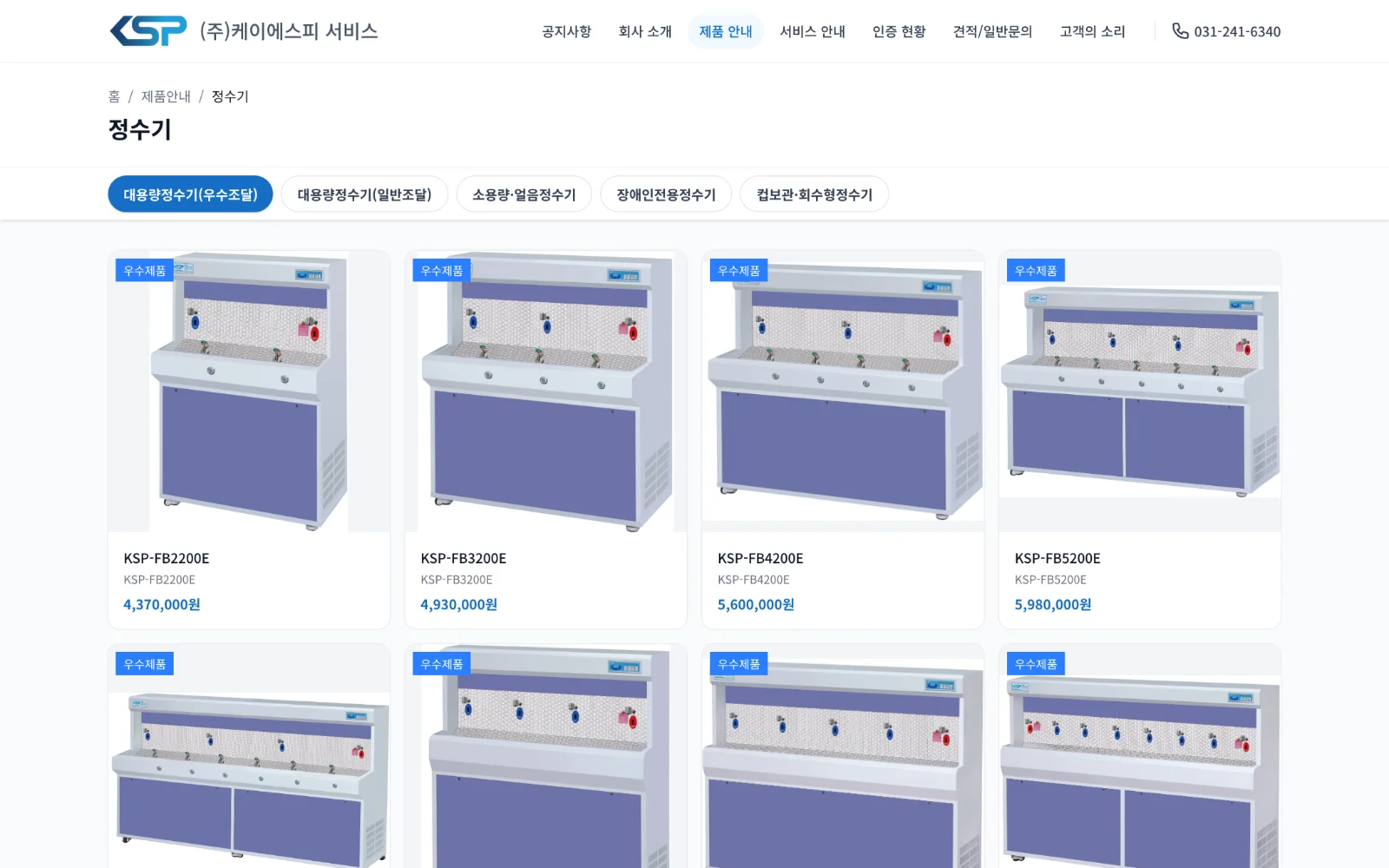Call the 031-241-6340 phone link
The width and height of the screenshot is (1389, 868).
(1226, 31)
